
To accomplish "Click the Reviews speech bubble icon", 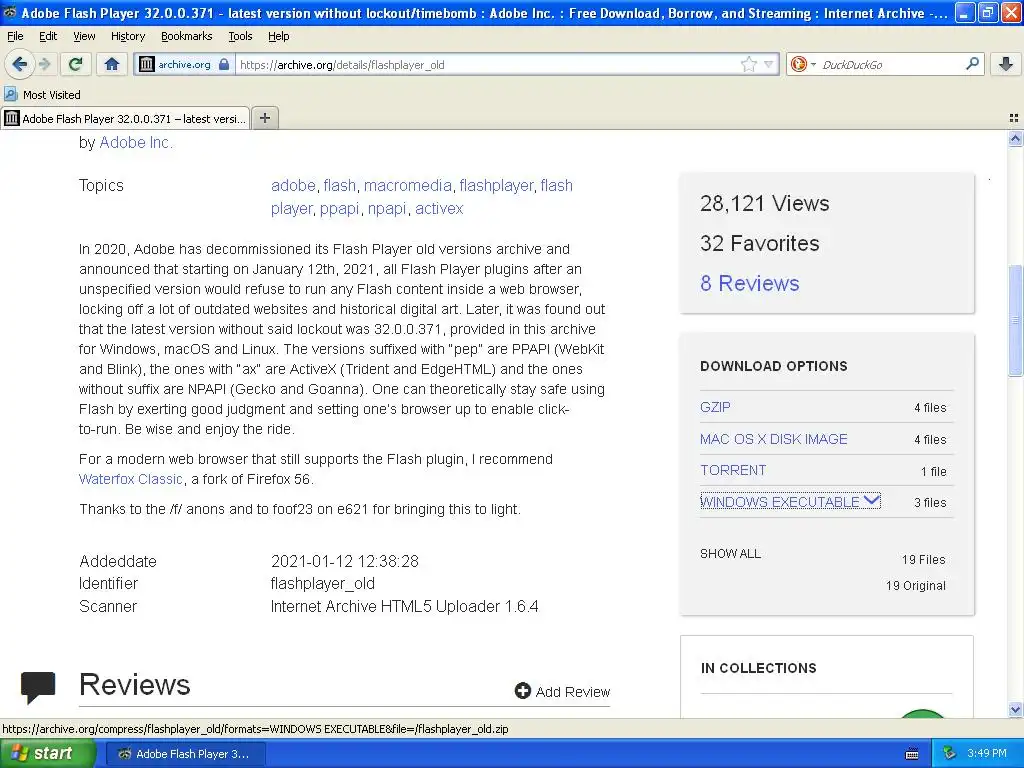I will [38, 688].
